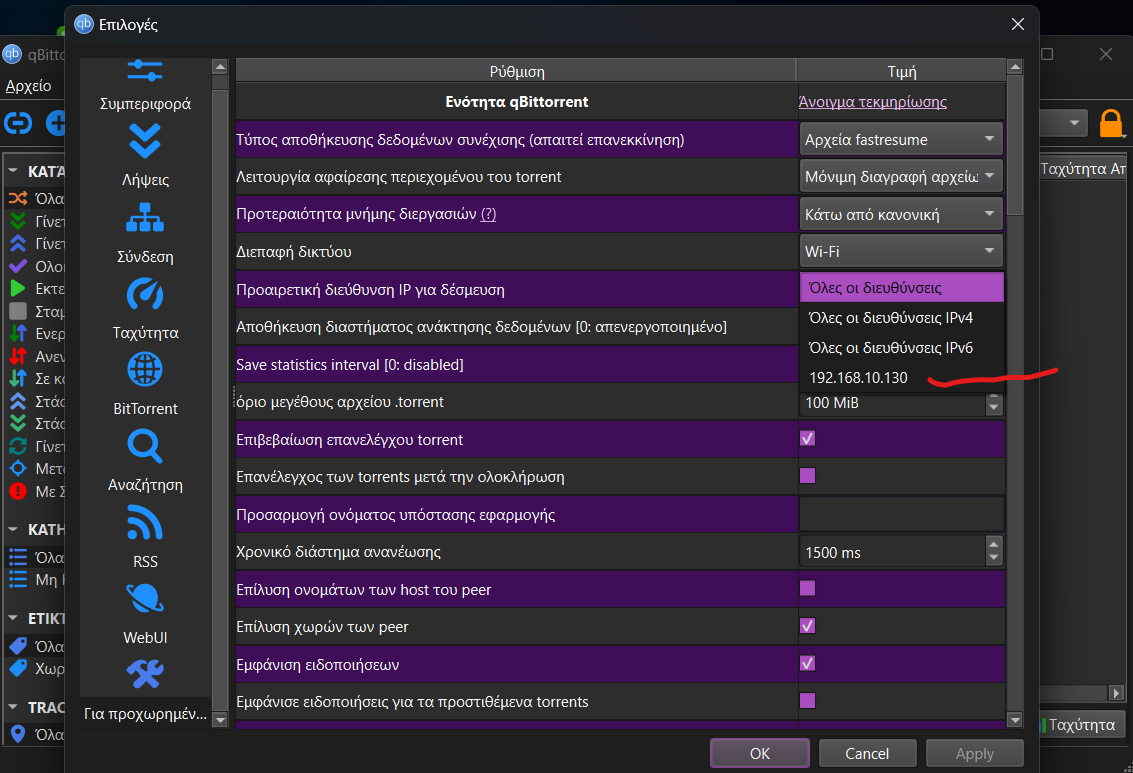This screenshot has height=773, width=1133.
Task: Choose Όλες οι διευθύνσεις IPv6 option
Action: coord(901,347)
